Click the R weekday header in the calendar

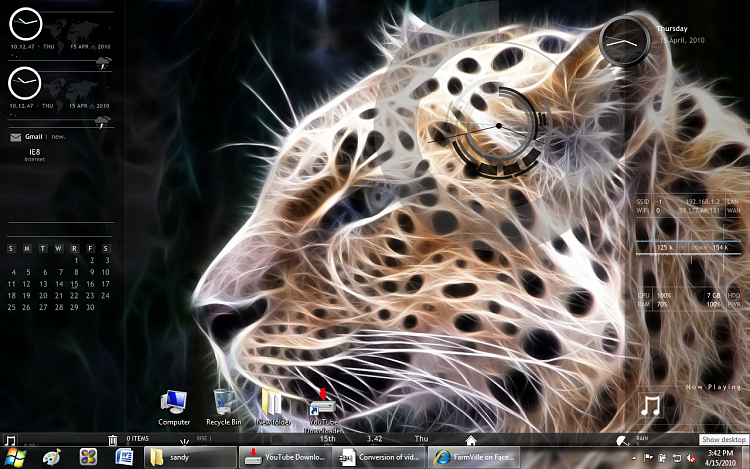[74, 249]
